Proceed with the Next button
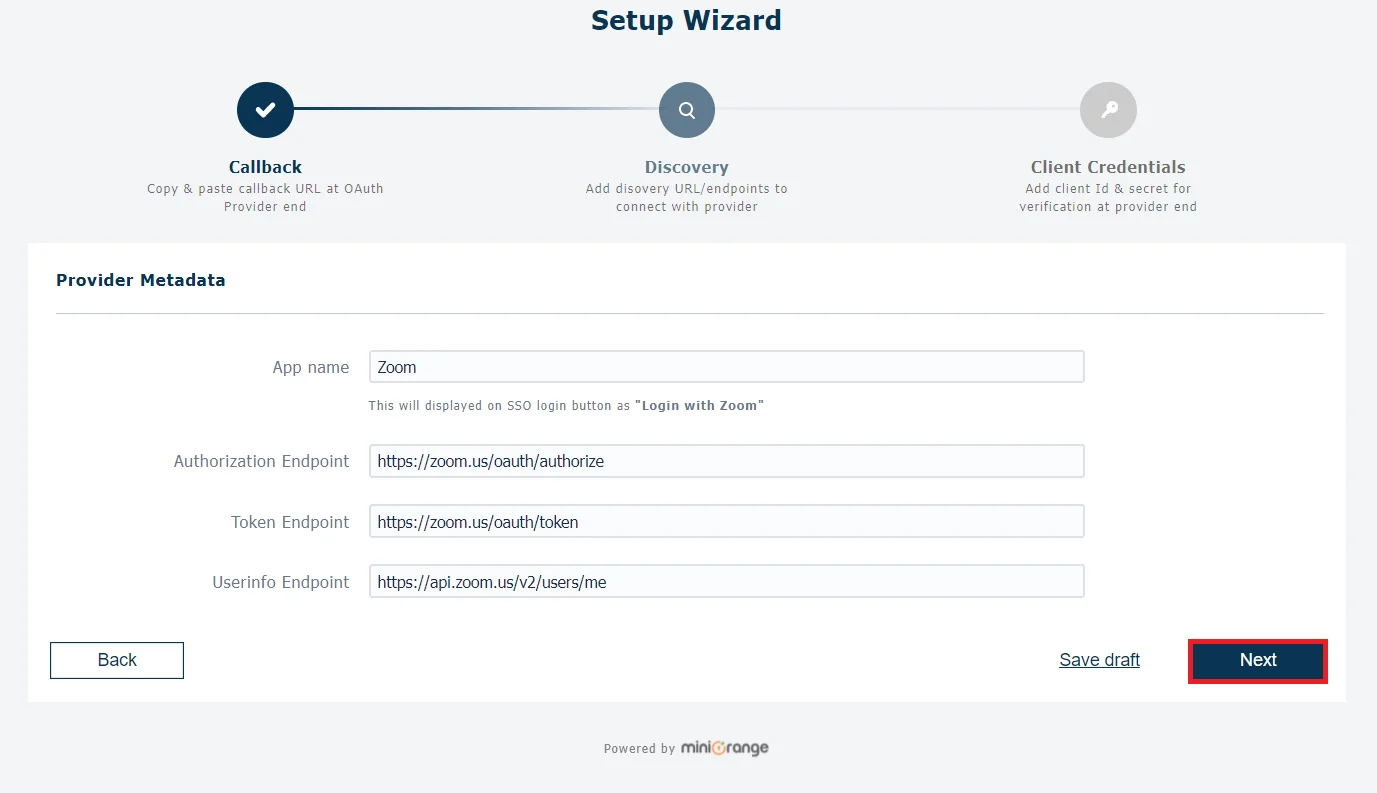This screenshot has width=1377, height=793. point(1258,661)
